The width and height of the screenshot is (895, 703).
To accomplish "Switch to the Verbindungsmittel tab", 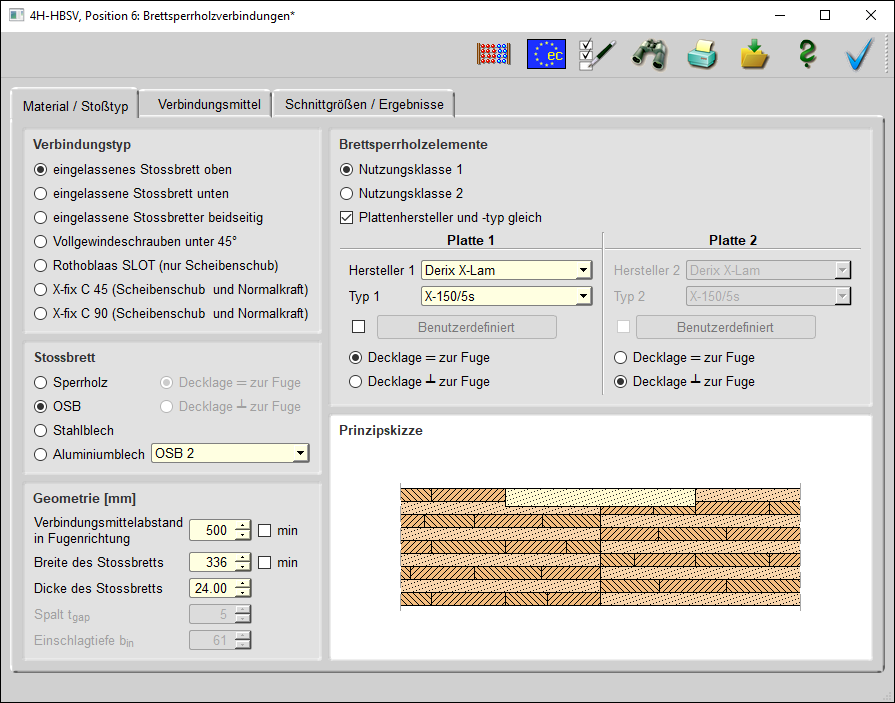I will coord(209,104).
